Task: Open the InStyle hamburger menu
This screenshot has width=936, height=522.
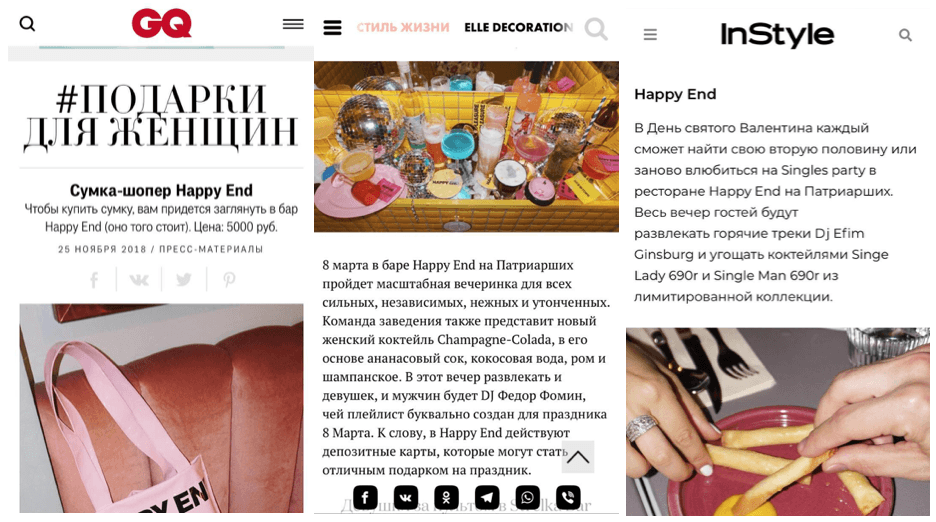Action: pos(650,35)
